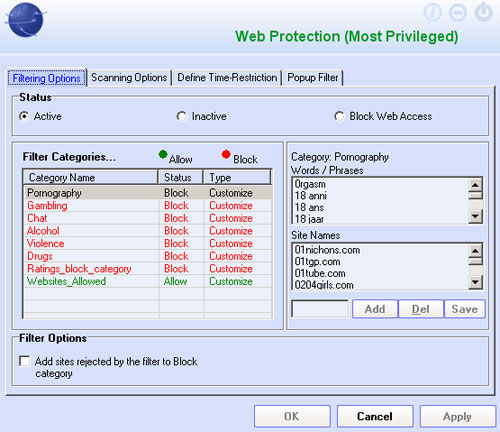Open the Scanning Options tab
This screenshot has height=432, width=500.
[x=129, y=78]
